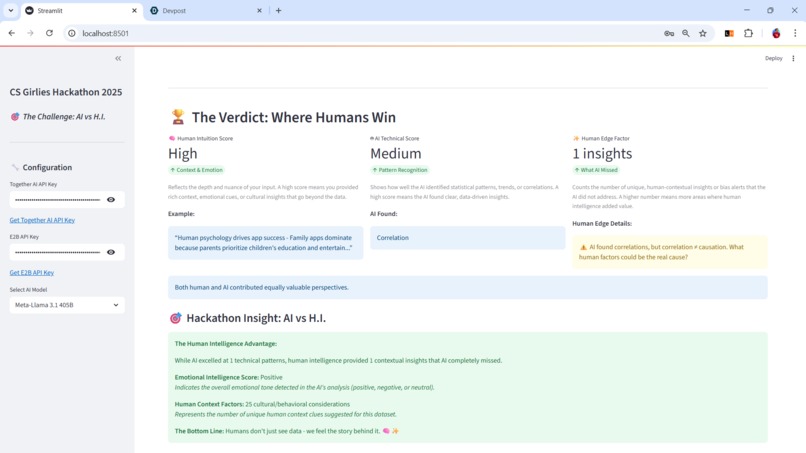Viewport: 806px width, 453px height.
Task: Go forward in browser history
Action: click(30, 33)
